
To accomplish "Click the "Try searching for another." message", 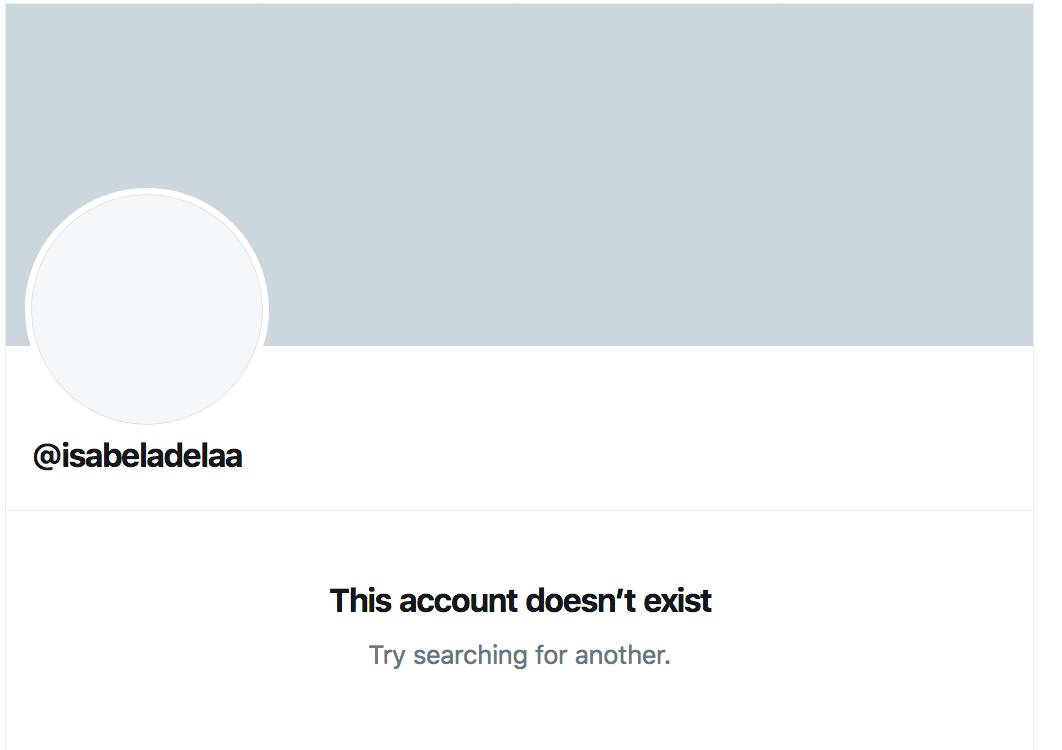I will click(519, 656).
